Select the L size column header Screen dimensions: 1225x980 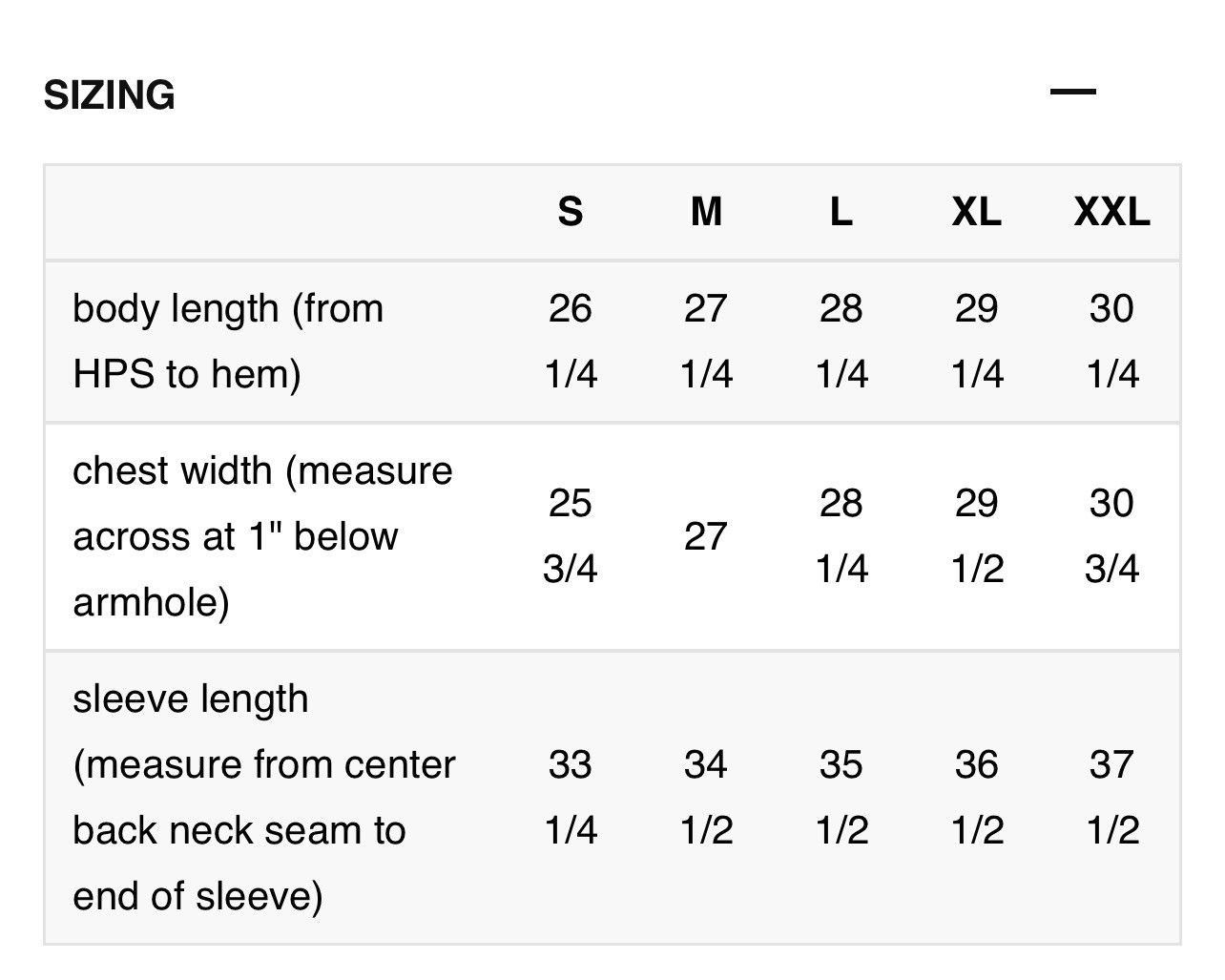pos(841,211)
